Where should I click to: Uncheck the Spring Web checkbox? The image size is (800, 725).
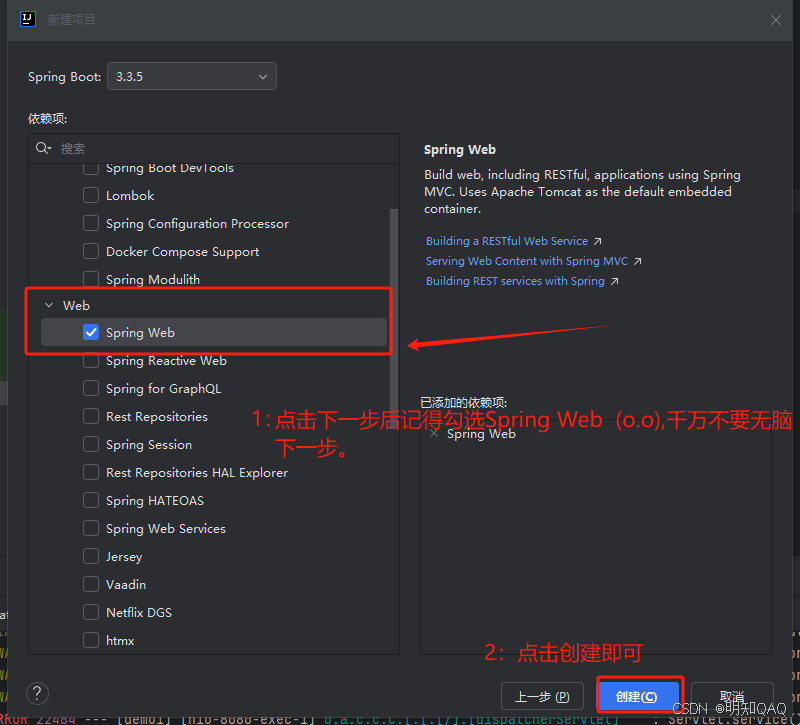pyautogui.click(x=91, y=332)
